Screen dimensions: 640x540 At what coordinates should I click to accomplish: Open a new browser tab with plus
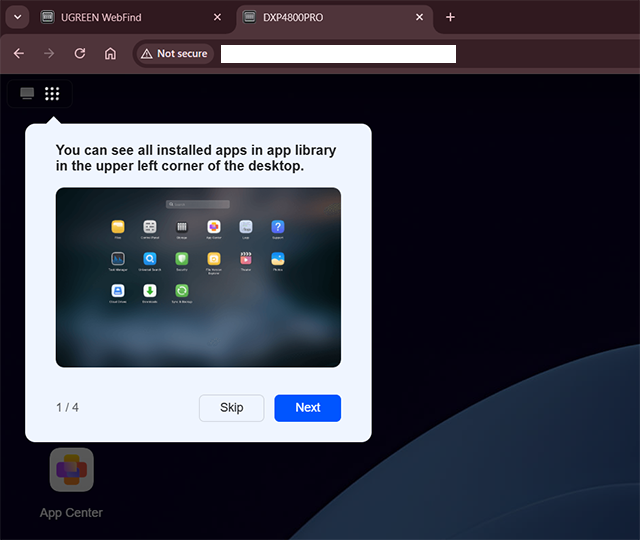point(450,17)
